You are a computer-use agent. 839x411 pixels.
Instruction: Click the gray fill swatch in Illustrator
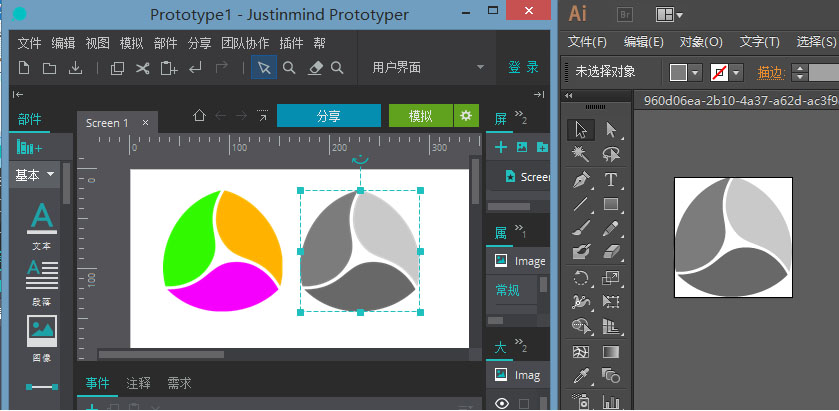(678, 72)
